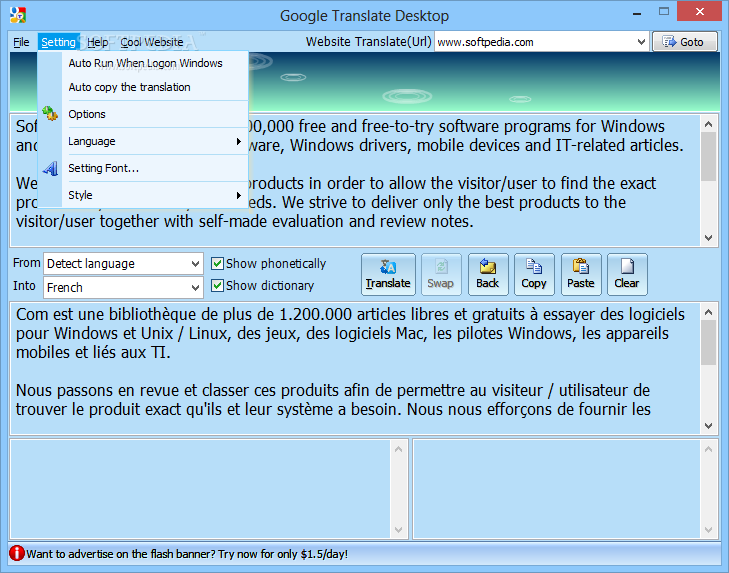Clear the text with the Clear button
The image size is (729, 573).
pyautogui.click(x=627, y=274)
